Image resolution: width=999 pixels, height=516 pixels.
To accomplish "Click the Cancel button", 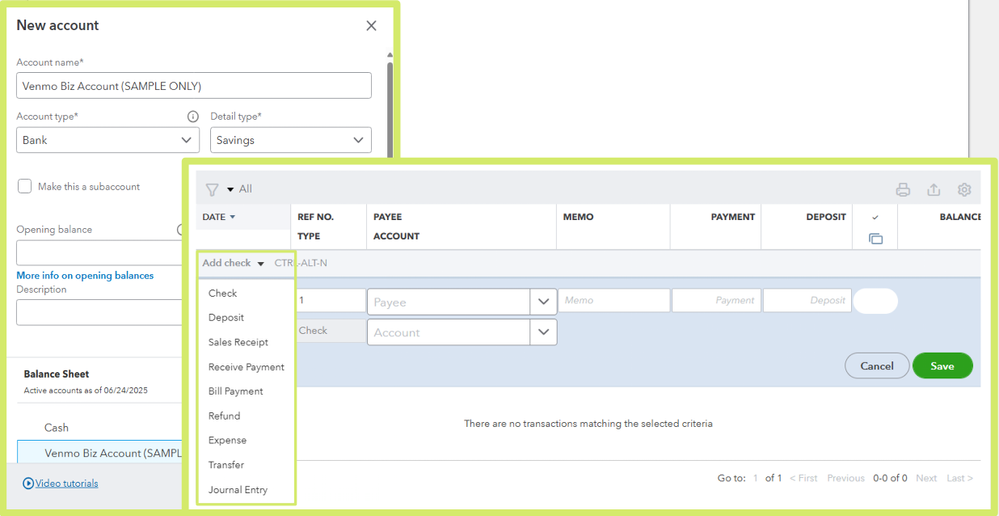I will click(877, 366).
